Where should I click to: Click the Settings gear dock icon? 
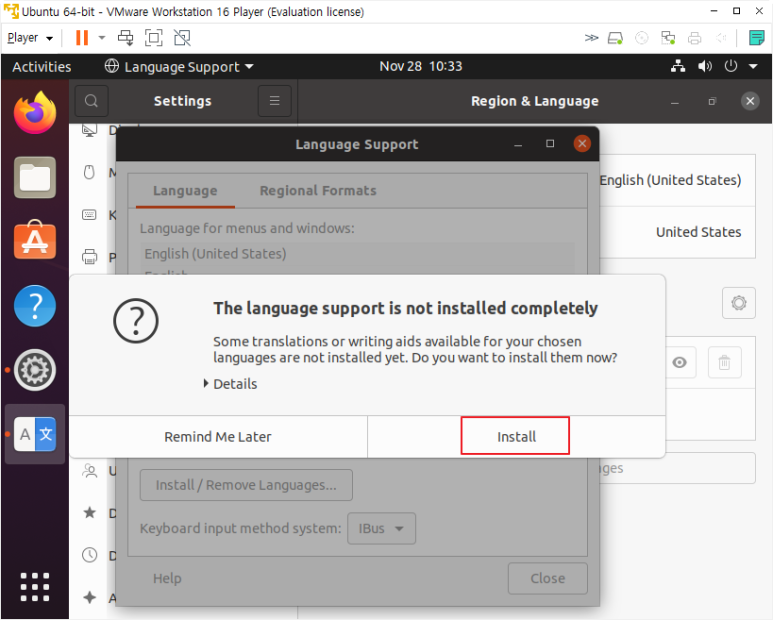35,370
